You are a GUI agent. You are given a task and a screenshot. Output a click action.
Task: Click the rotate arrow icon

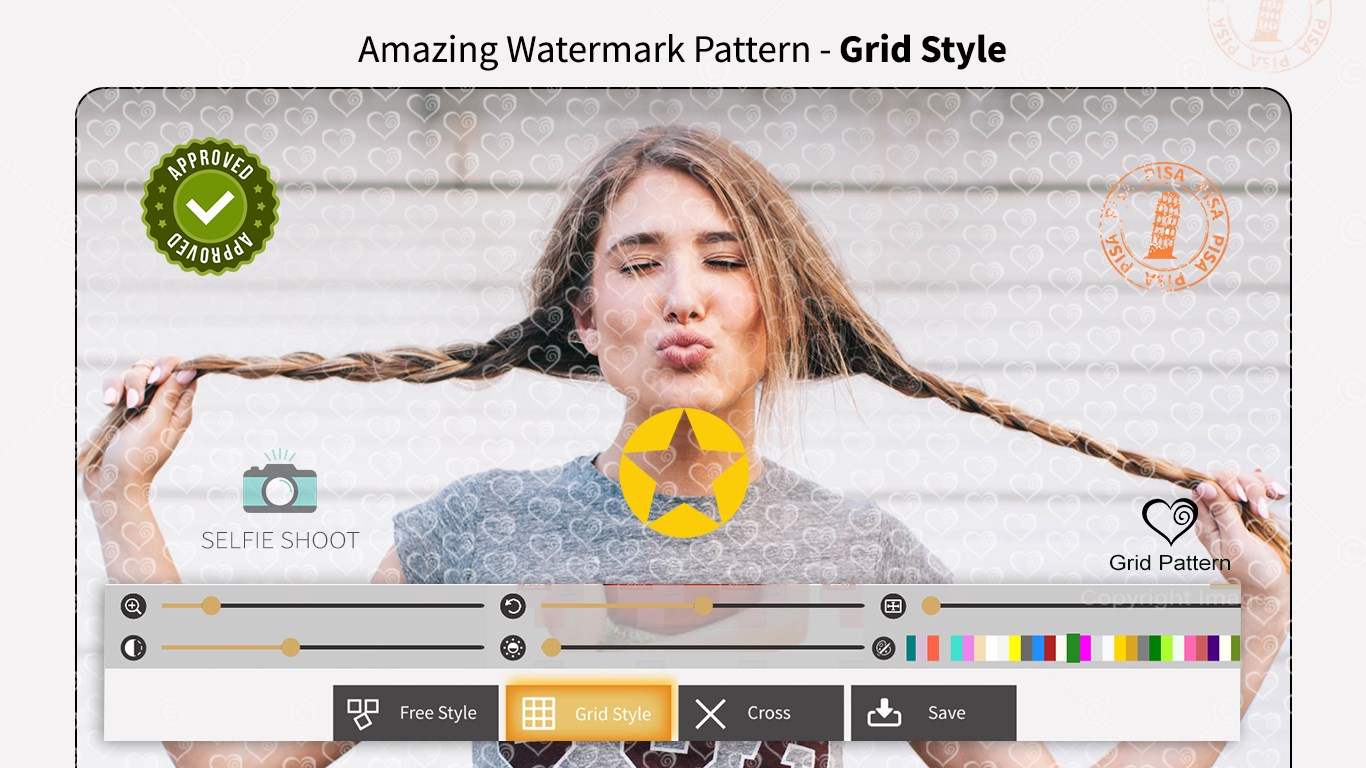click(513, 606)
